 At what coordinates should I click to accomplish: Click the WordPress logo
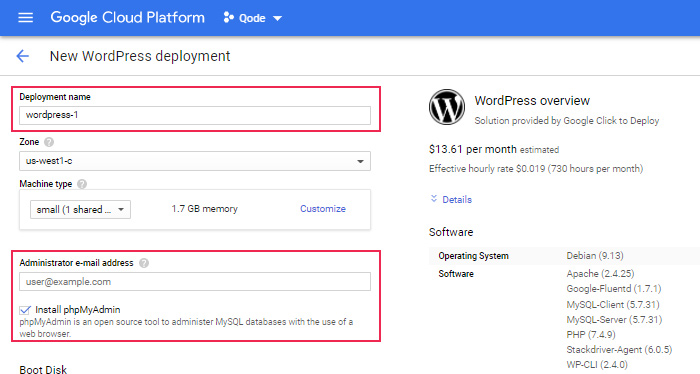click(447, 107)
